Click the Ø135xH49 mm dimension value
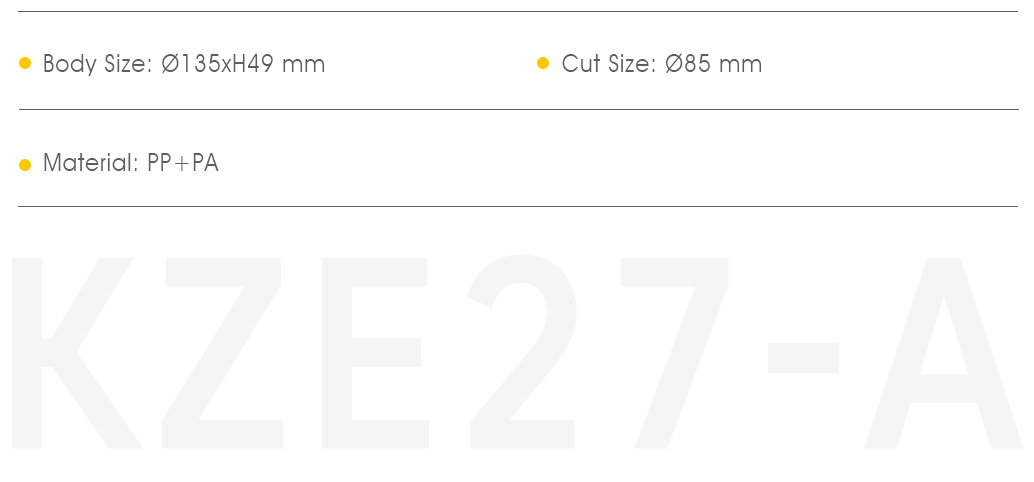 point(243,64)
